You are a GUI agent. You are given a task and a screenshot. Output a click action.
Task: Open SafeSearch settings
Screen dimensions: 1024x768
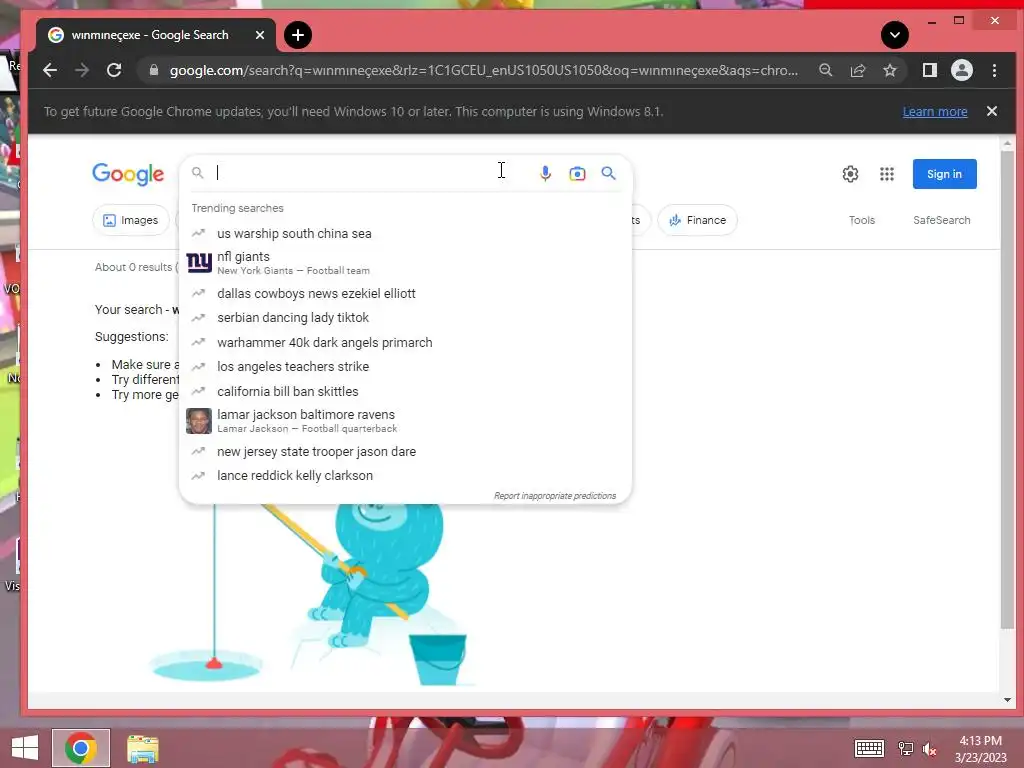pyautogui.click(x=941, y=221)
